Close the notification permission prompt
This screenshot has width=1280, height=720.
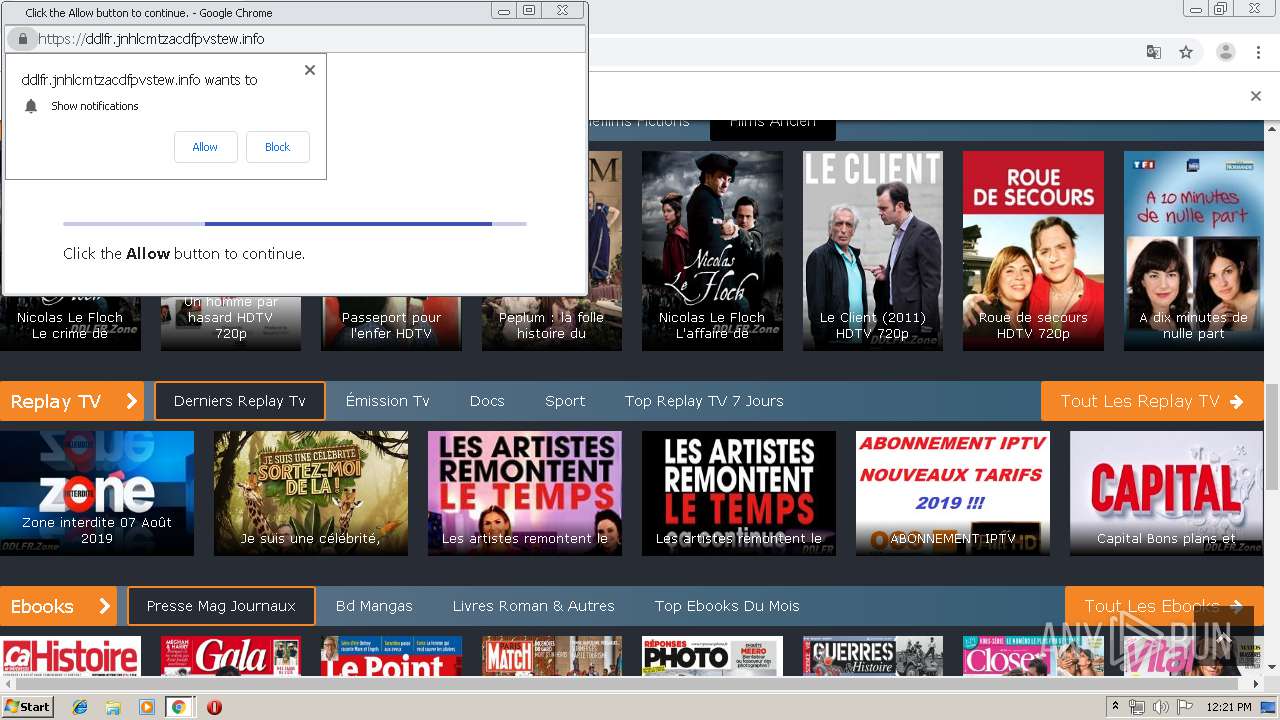(310, 70)
